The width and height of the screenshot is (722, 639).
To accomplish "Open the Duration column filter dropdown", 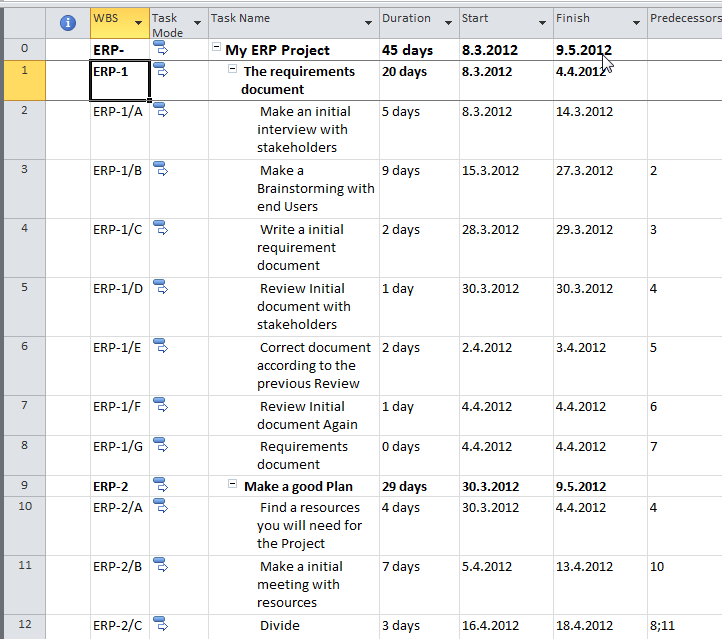I will pyautogui.click(x=447, y=23).
